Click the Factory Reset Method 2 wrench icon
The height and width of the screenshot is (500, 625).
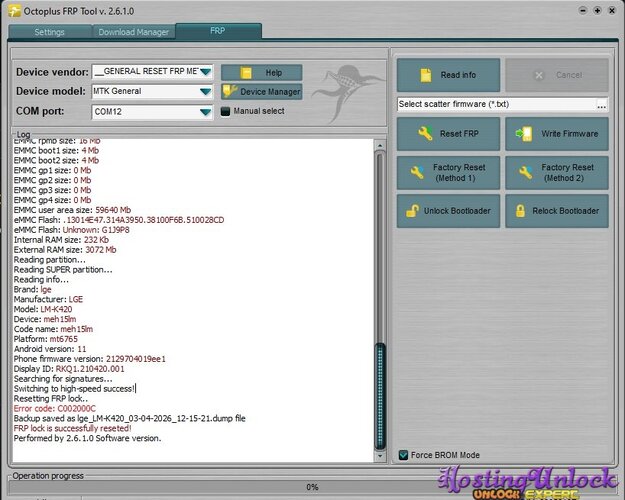(x=525, y=173)
